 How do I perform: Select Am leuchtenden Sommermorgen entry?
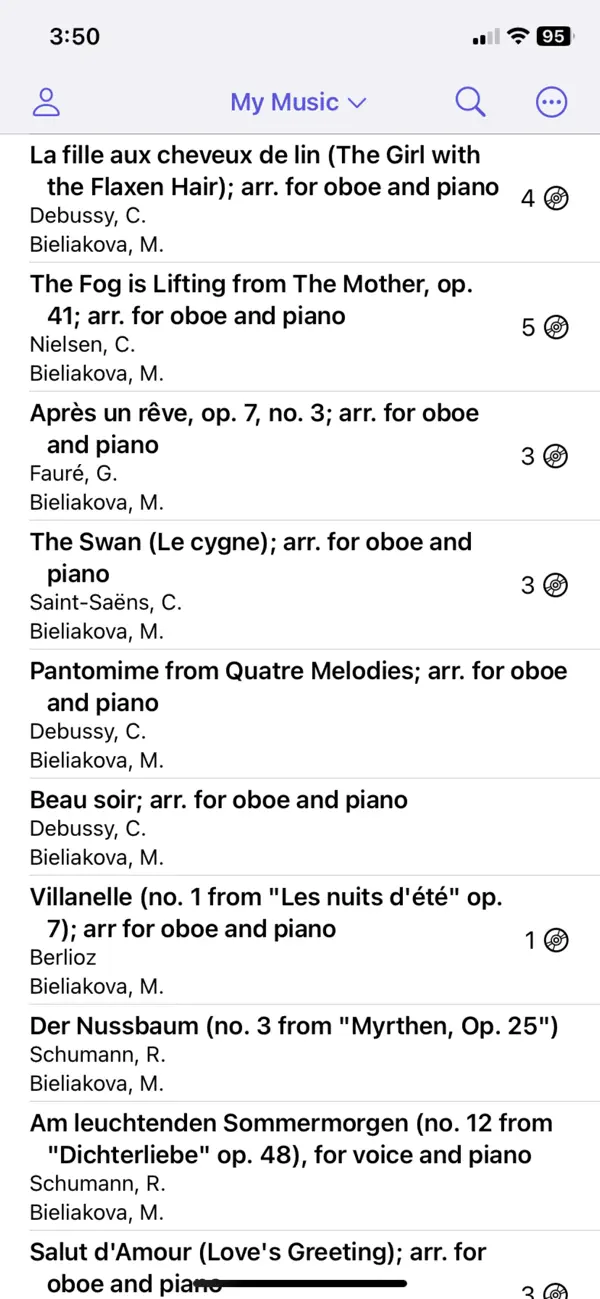(x=290, y=1139)
